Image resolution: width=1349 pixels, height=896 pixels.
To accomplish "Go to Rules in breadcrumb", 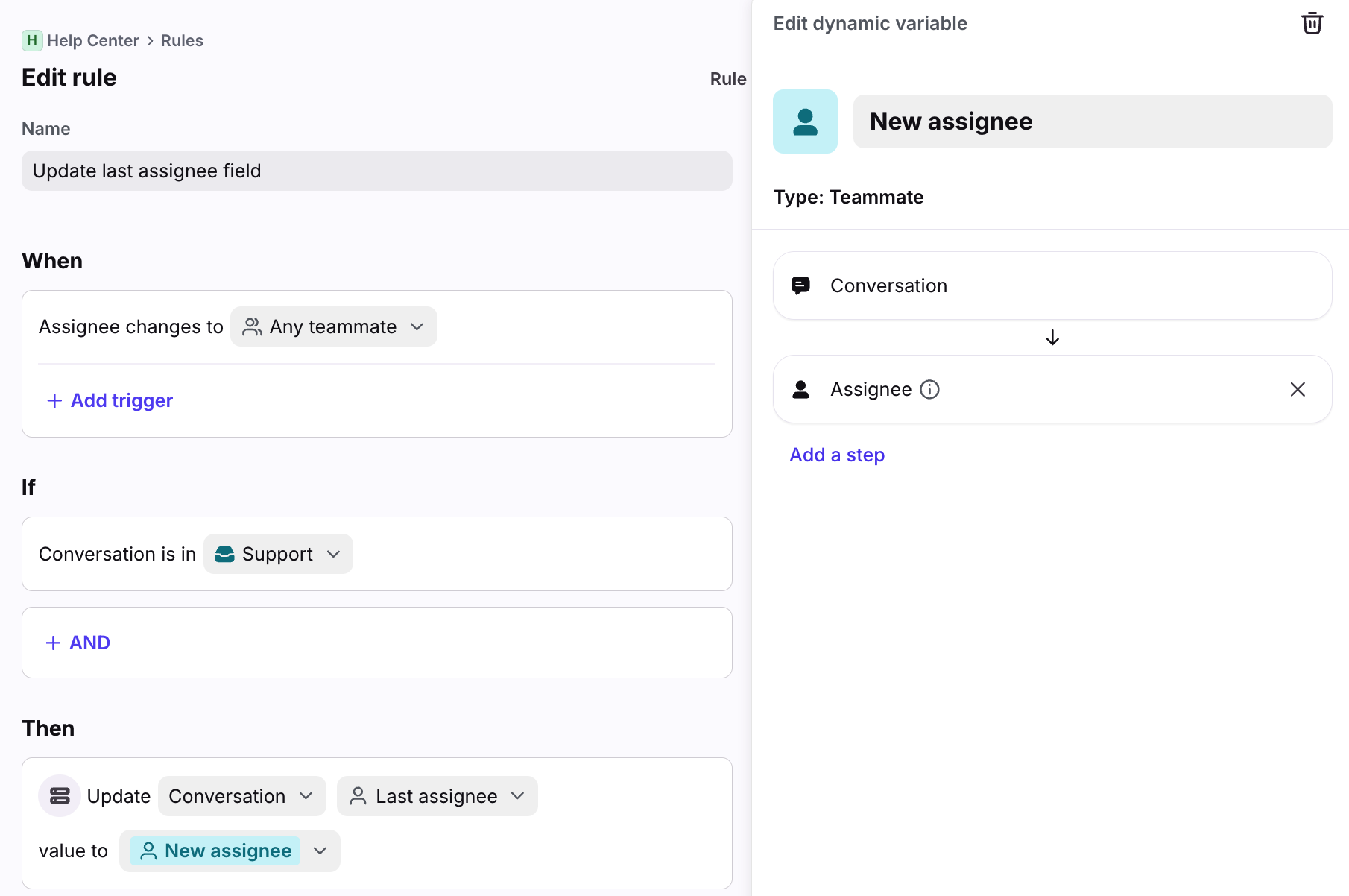I will (x=182, y=41).
